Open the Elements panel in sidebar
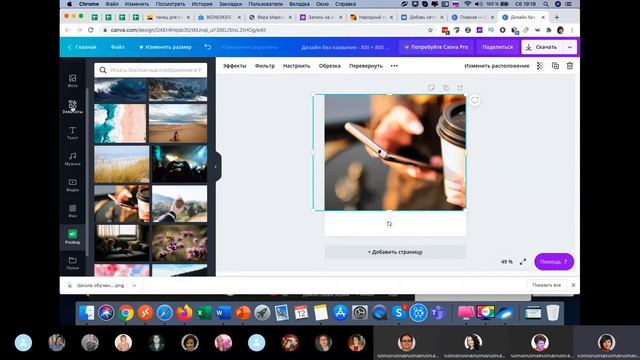 tap(72, 107)
